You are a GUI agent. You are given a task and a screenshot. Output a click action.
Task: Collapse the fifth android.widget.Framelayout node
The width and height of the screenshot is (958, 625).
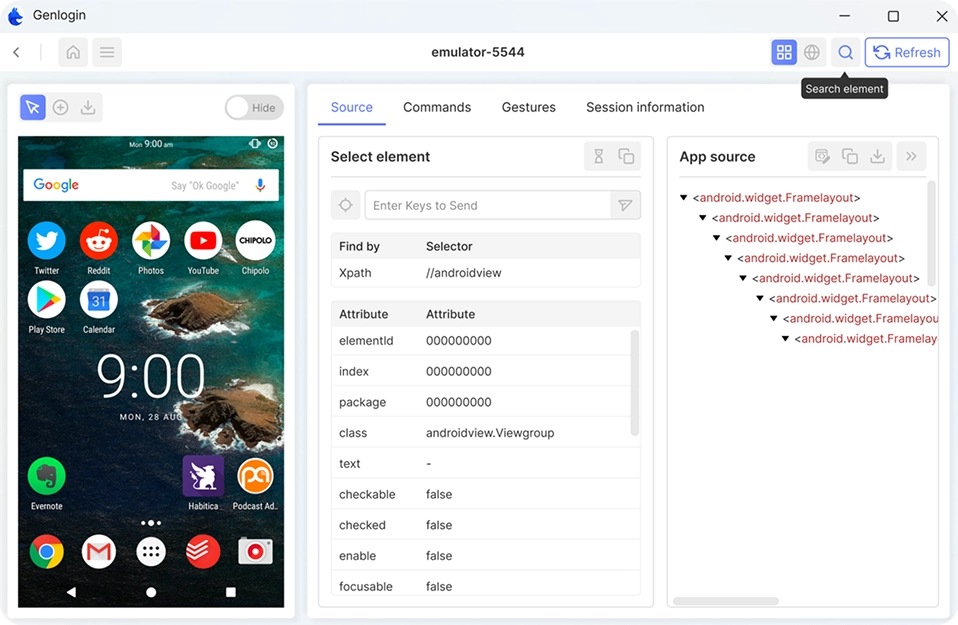click(743, 278)
